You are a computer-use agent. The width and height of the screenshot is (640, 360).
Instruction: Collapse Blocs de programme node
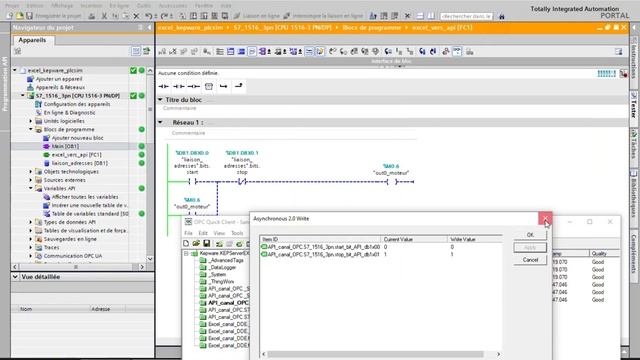click(31, 129)
